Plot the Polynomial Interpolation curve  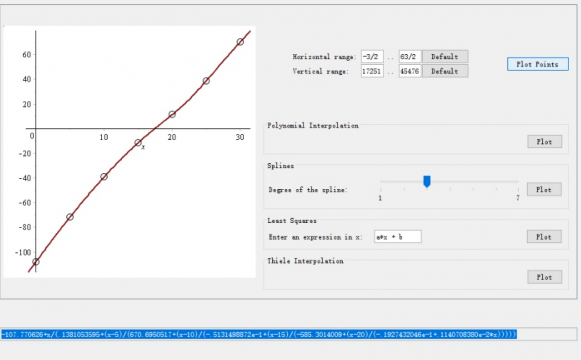coord(544,141)
